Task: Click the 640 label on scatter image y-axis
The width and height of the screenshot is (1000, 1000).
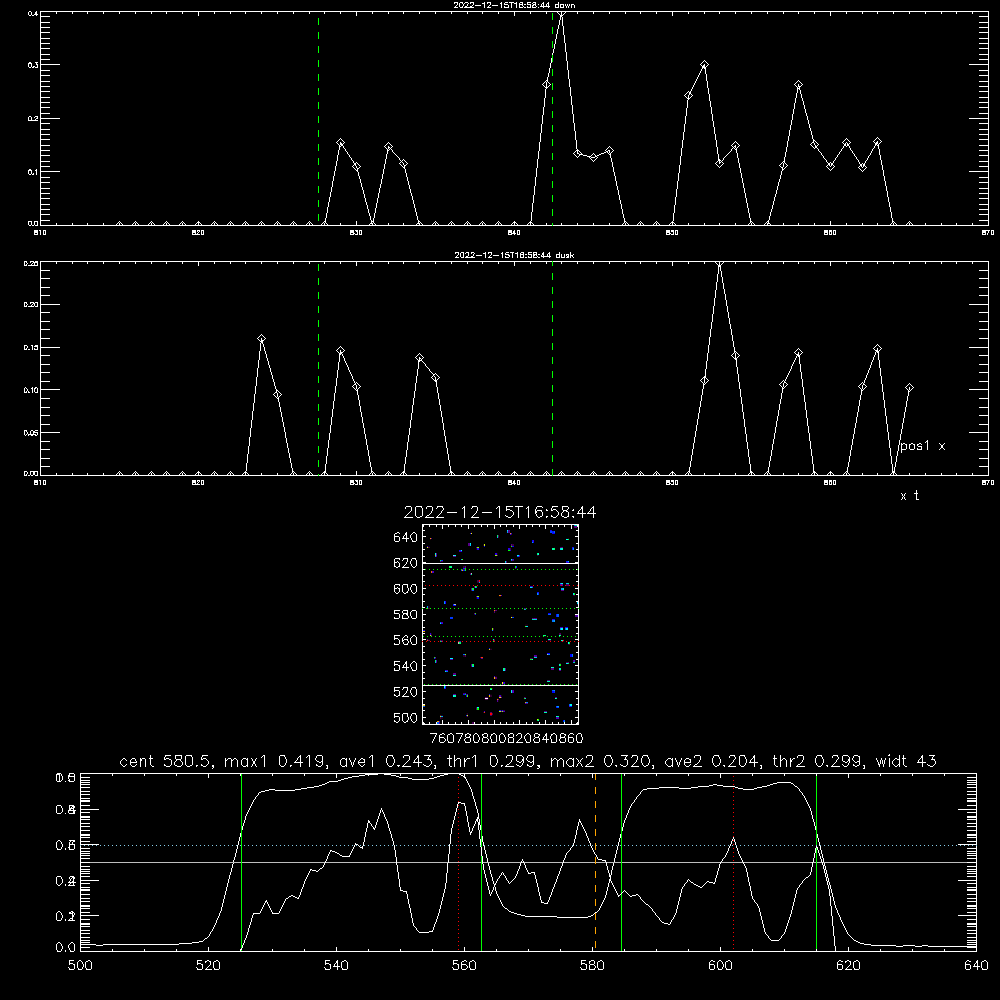Action: (406, 538)
